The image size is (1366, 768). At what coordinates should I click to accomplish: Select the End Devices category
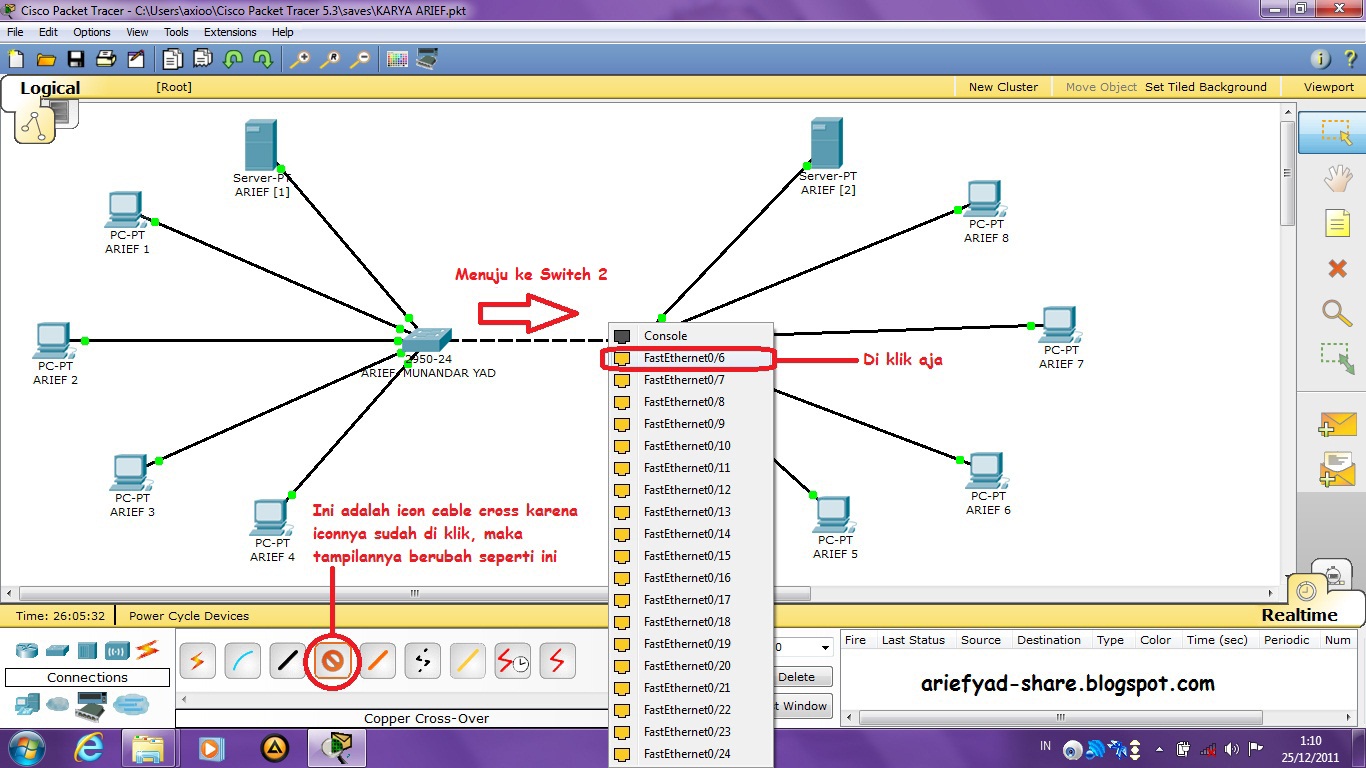pyautogui.click(x=27, y=704)
